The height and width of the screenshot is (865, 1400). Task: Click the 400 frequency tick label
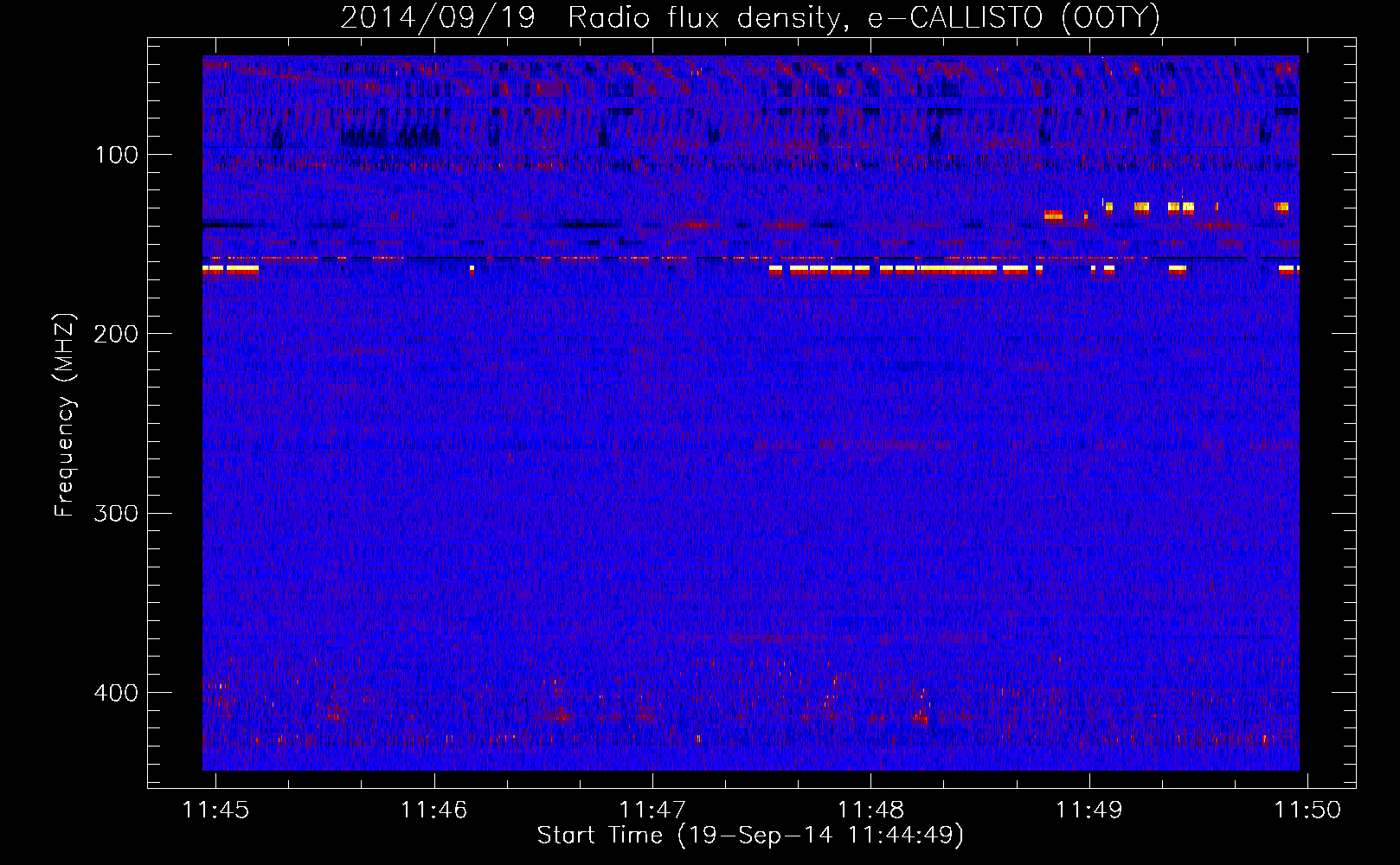point(117,693)
